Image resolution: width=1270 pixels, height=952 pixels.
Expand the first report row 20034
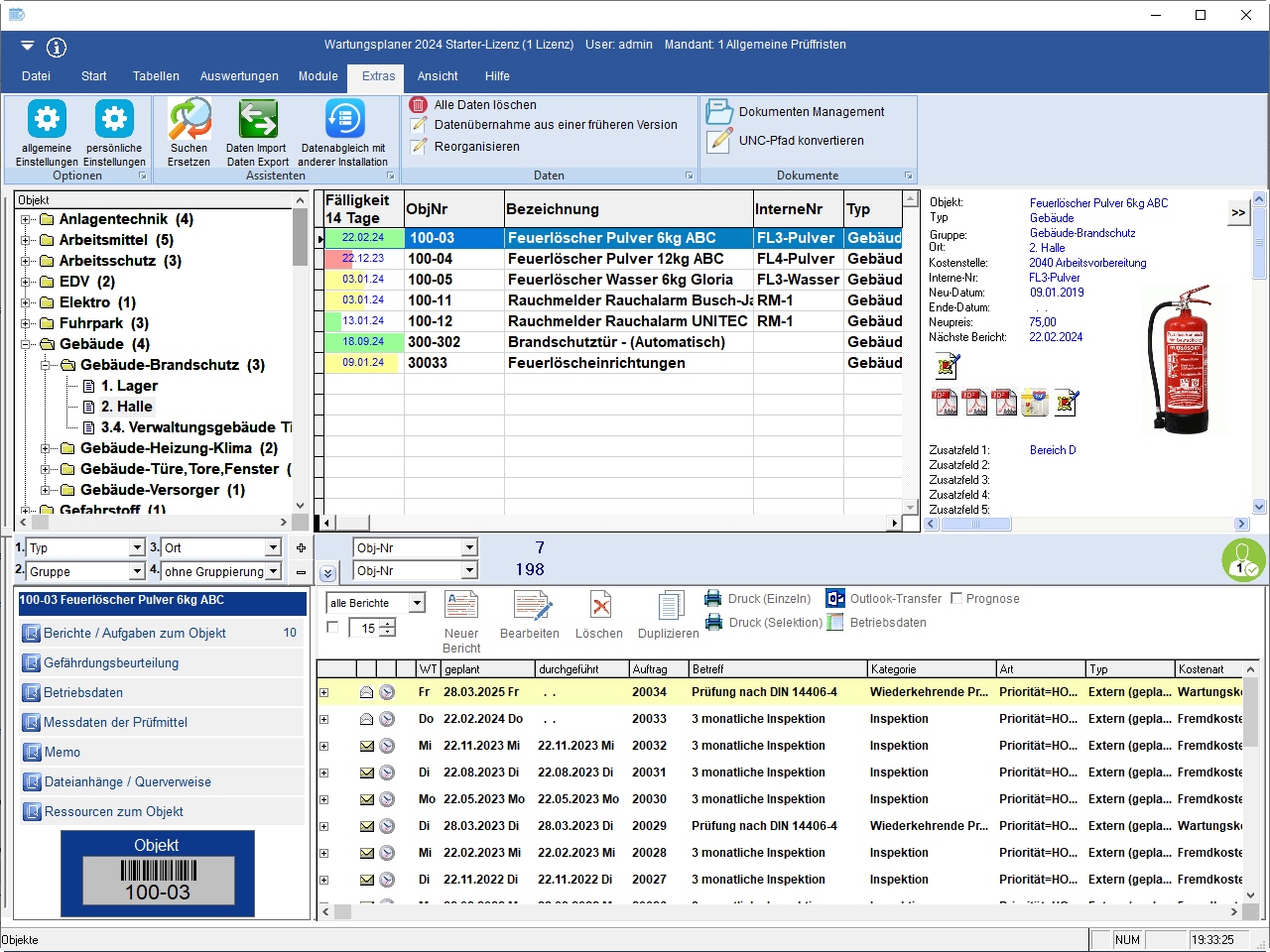(323, 692)
